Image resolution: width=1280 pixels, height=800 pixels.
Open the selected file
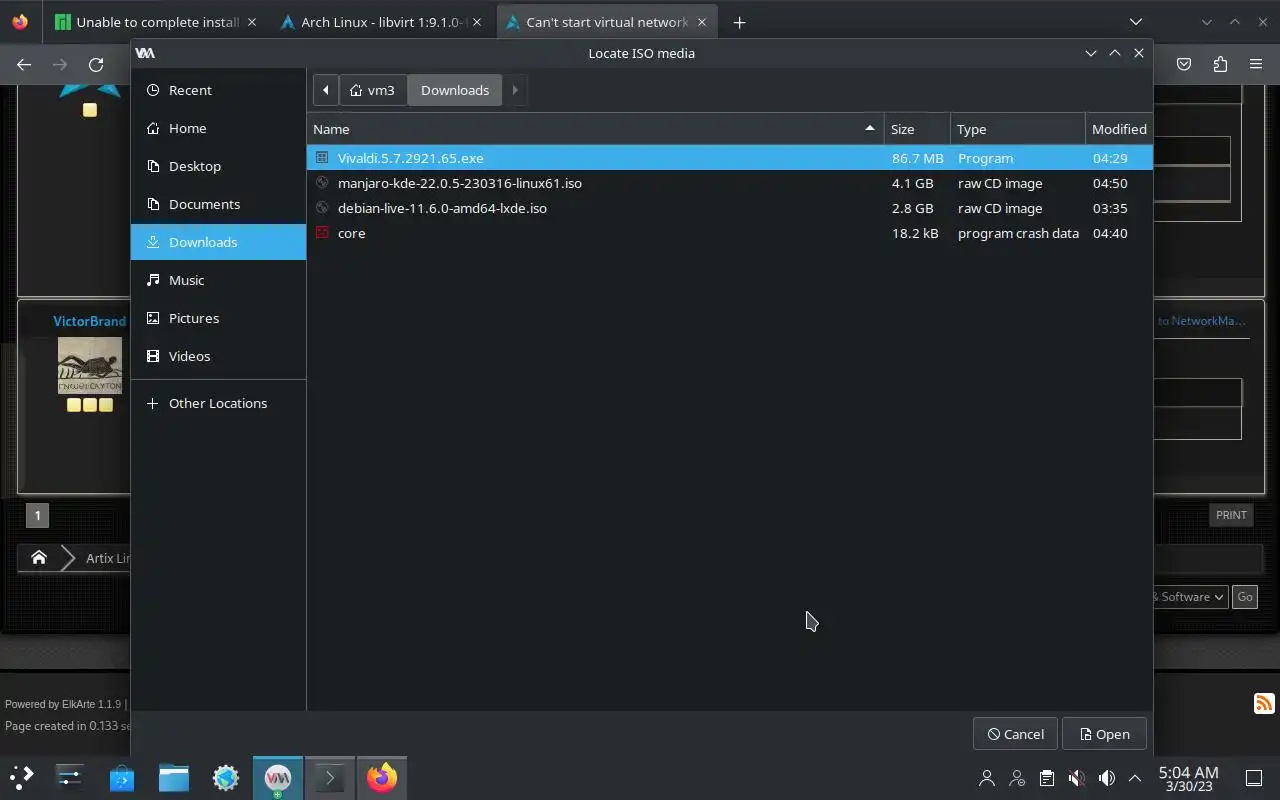(x=1104, y=734)
